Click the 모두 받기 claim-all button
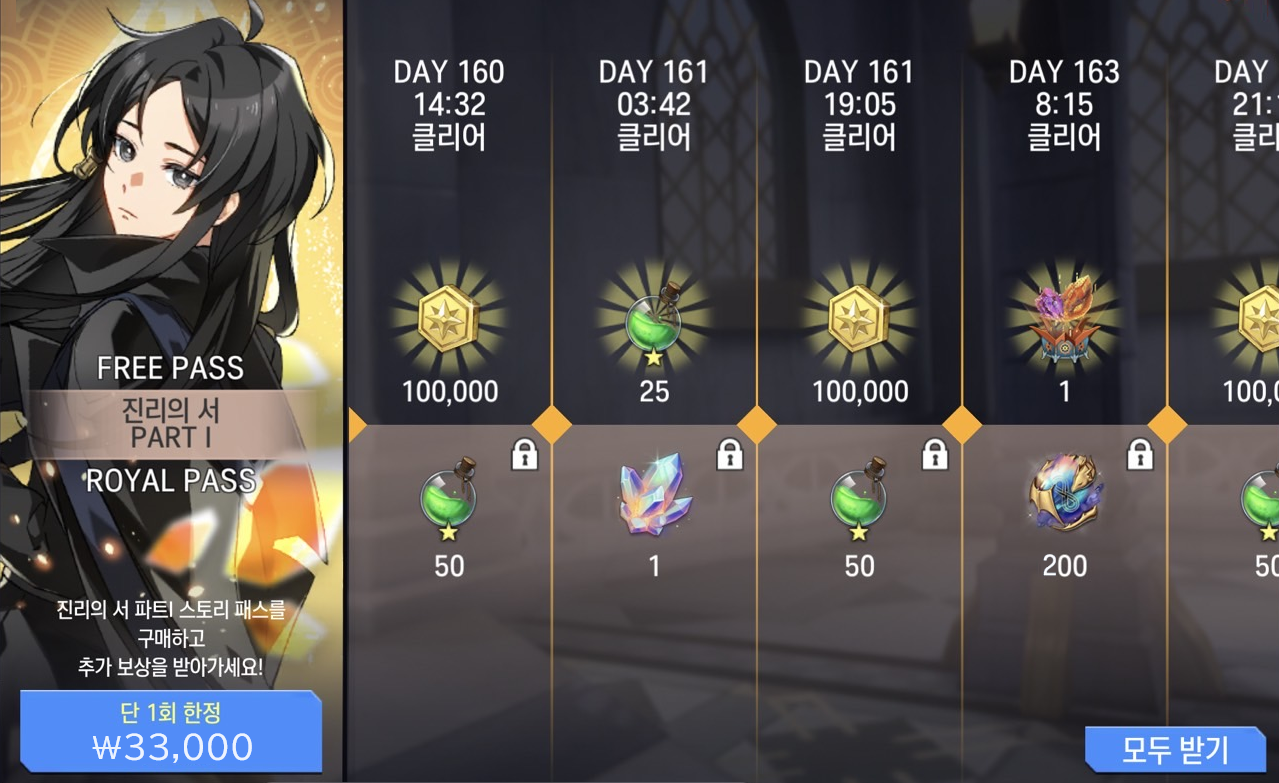Screen dimensions: 1279x783 [x=1176, y=749]
